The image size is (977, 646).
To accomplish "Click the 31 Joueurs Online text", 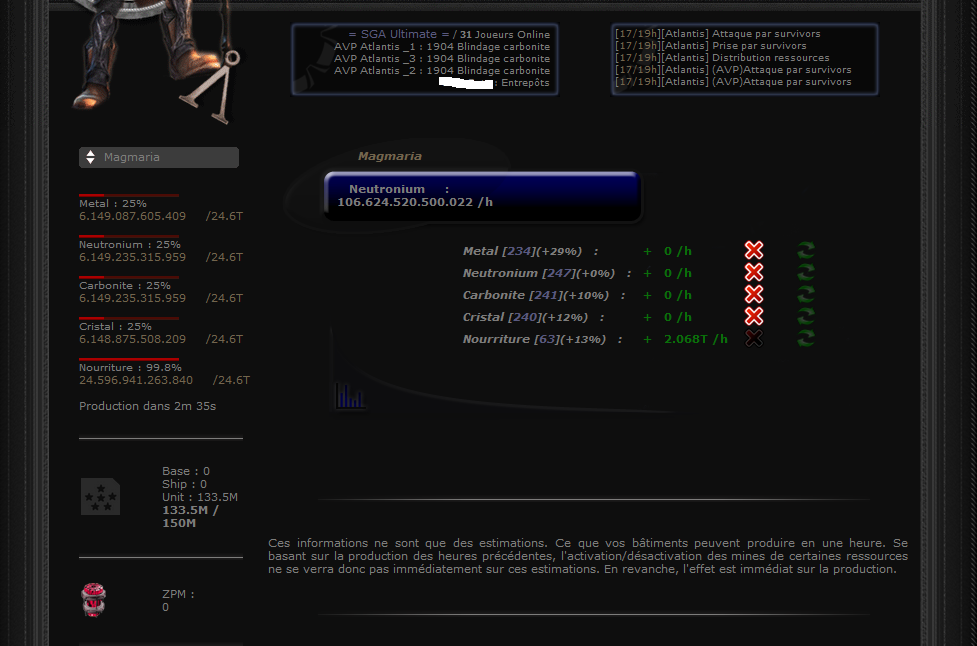I will coord(505,35).
